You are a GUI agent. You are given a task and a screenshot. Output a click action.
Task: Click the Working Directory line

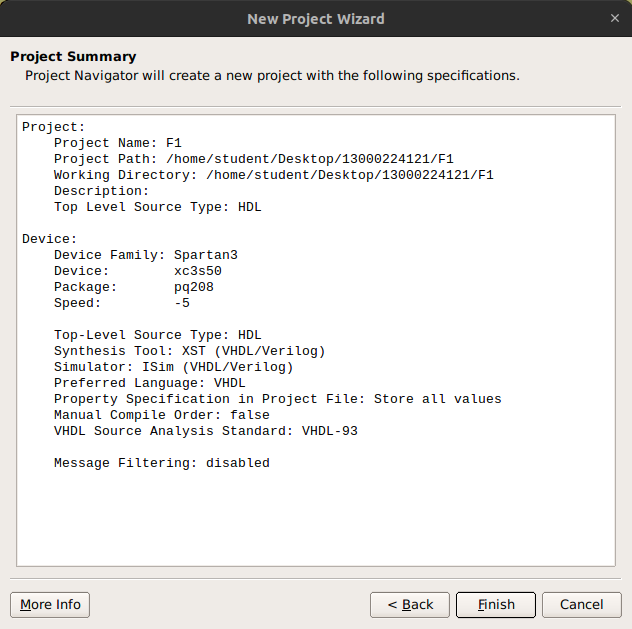273,175
